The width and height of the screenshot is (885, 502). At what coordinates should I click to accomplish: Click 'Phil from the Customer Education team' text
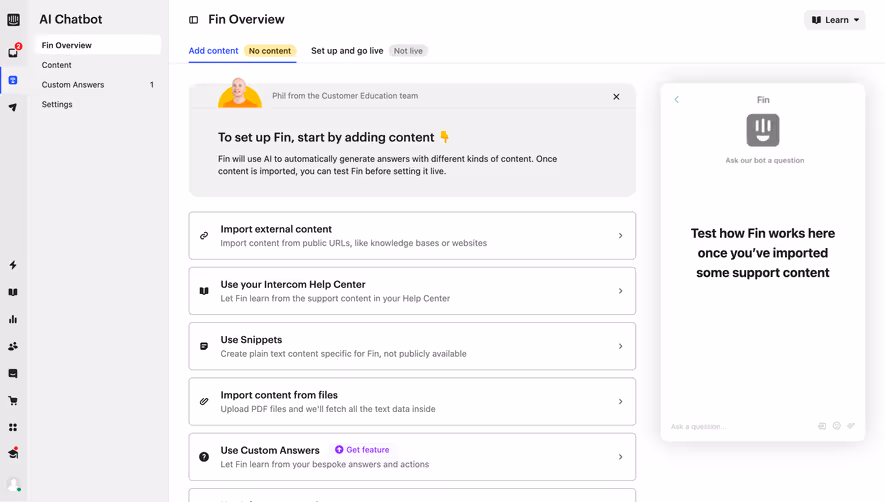[x=345, y=96]
